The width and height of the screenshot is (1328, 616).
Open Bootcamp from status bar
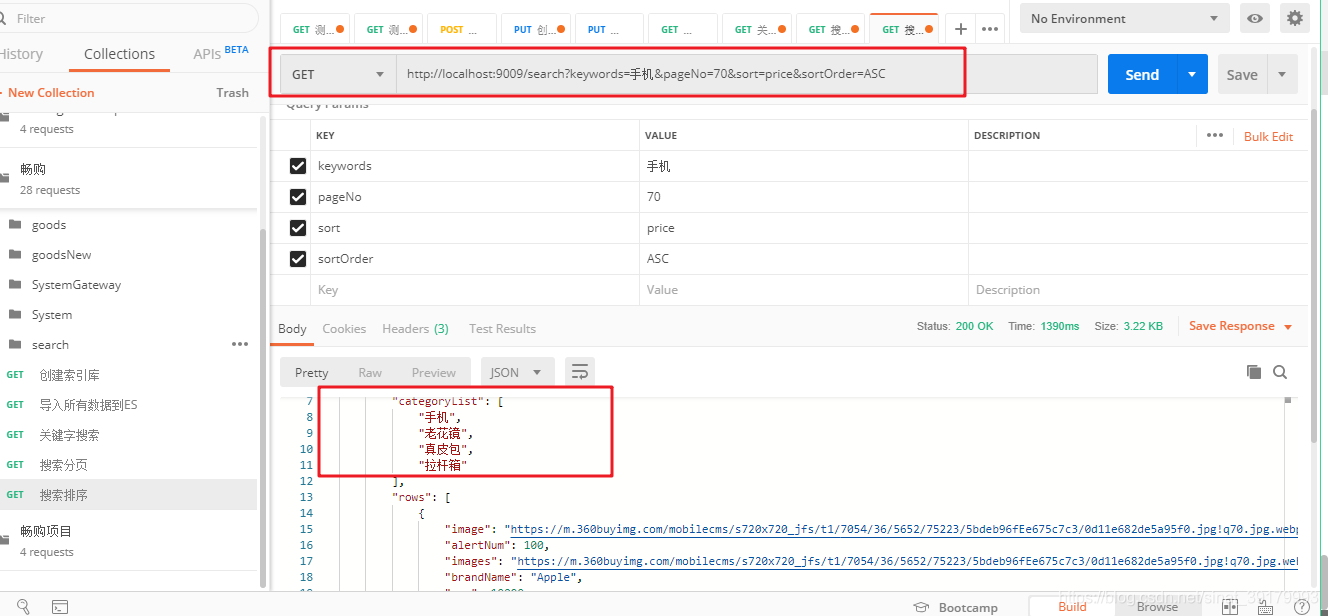(x=956, y=607)
